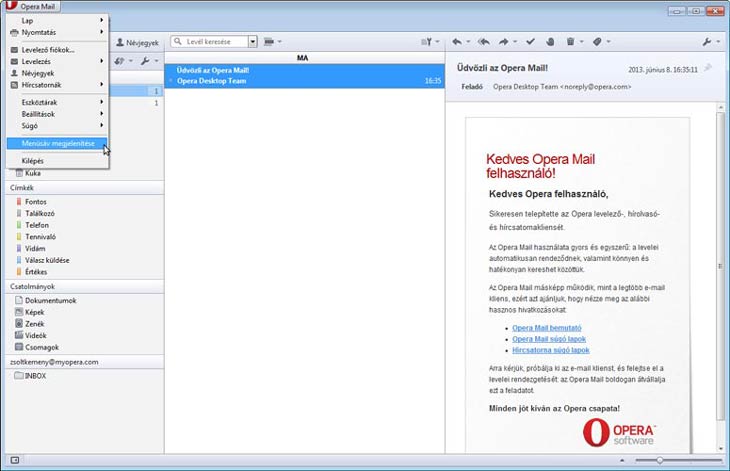This screenshot has width=730, height=471.
Task: Click the label tag icon
Action: 597,42
